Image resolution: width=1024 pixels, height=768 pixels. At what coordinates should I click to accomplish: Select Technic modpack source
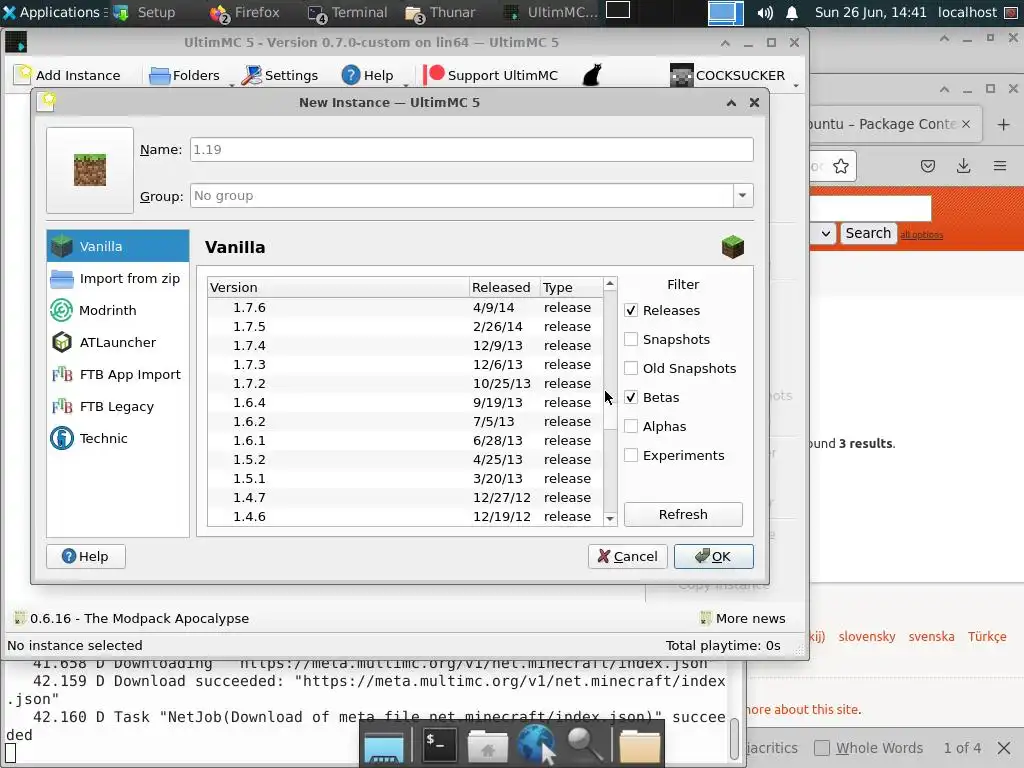tap(118, 438)
